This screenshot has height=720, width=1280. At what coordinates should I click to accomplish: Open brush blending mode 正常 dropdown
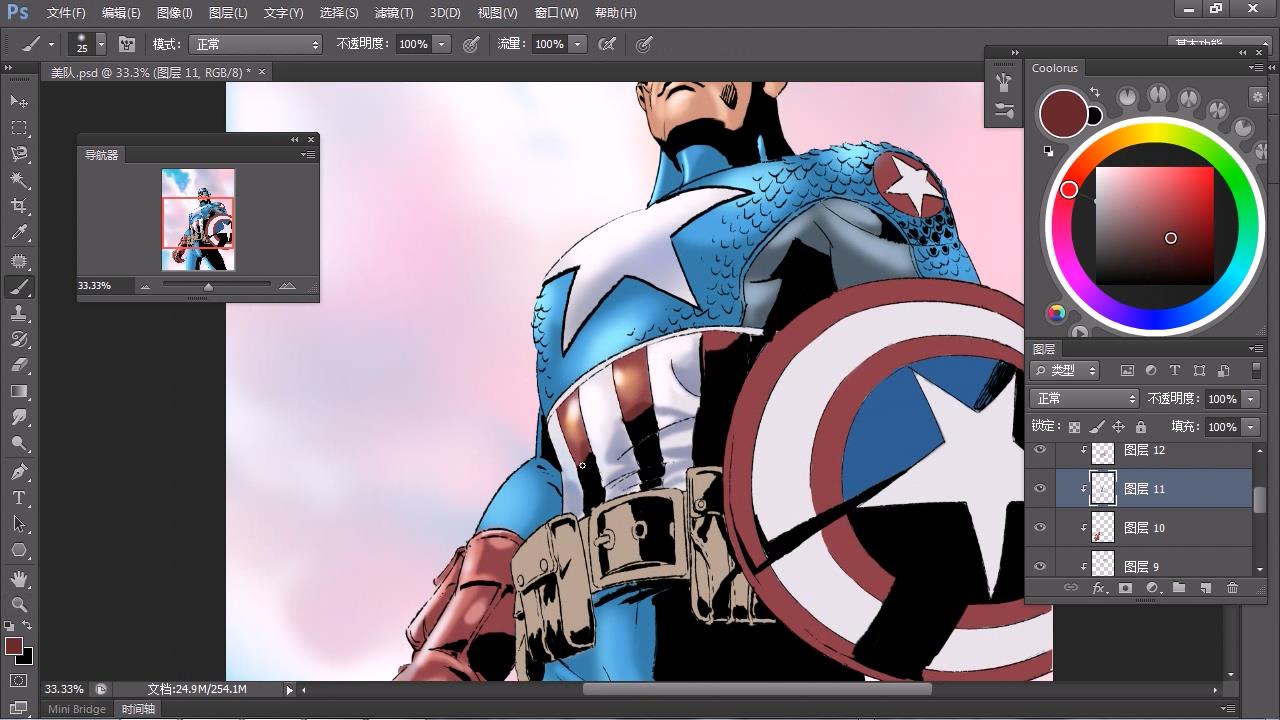point(256,44)
